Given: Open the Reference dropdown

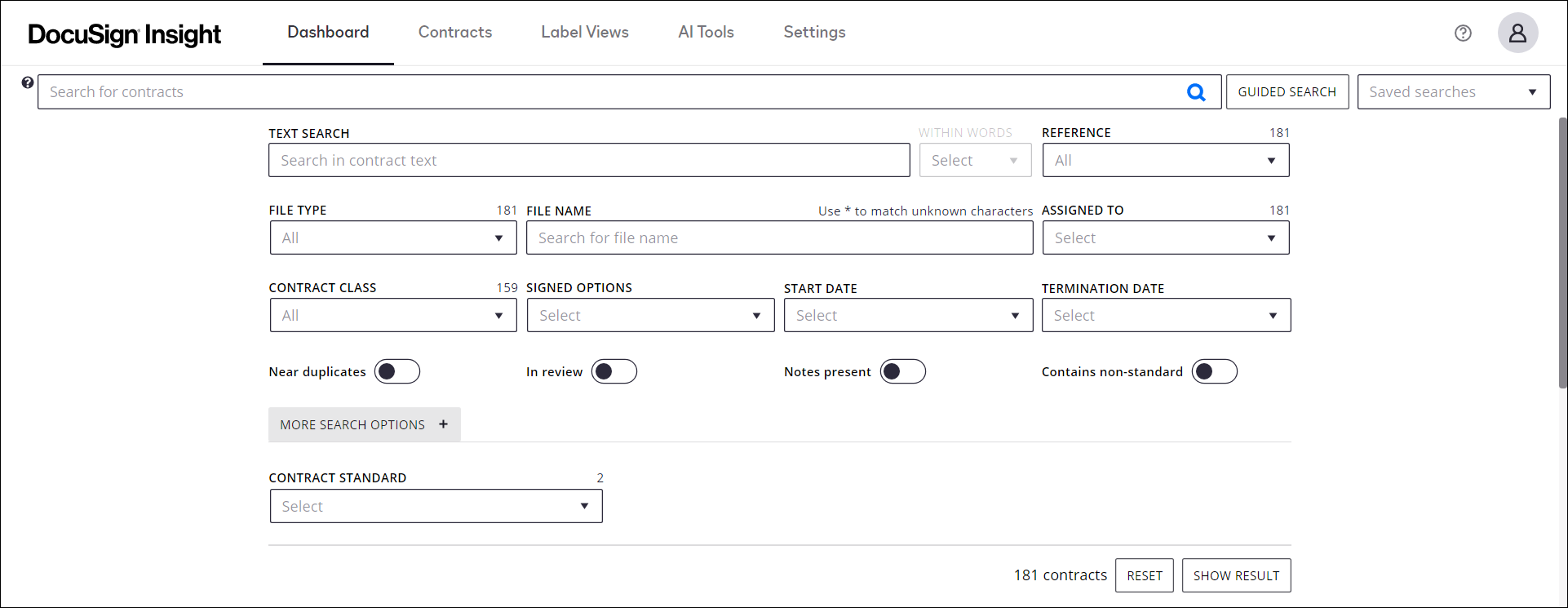Looking at the screenshot, I should [1166, 161].
